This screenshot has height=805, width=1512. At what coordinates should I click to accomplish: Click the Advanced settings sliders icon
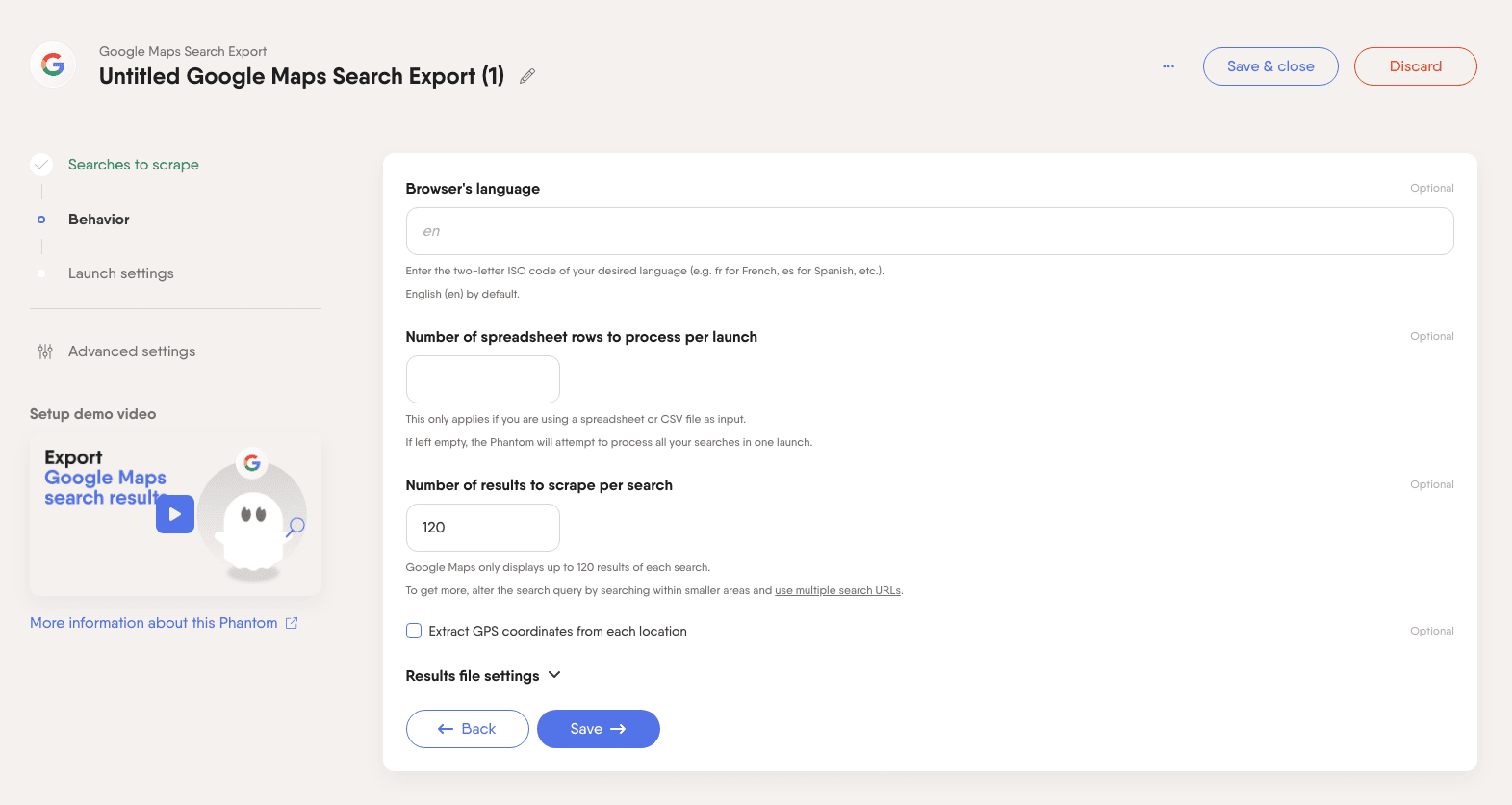(x=45, y=351)
